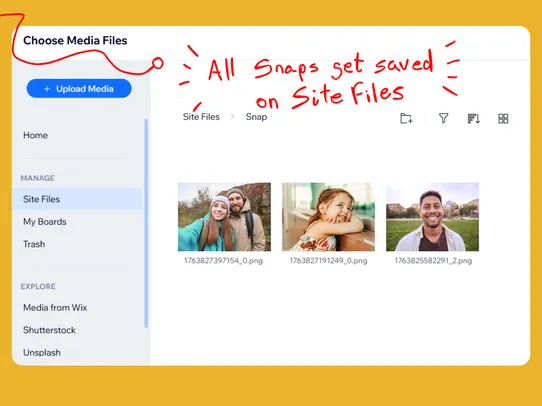Browse Media from Wix
Image resolution: width=542 pixels, height=406 pixels.
55,308
